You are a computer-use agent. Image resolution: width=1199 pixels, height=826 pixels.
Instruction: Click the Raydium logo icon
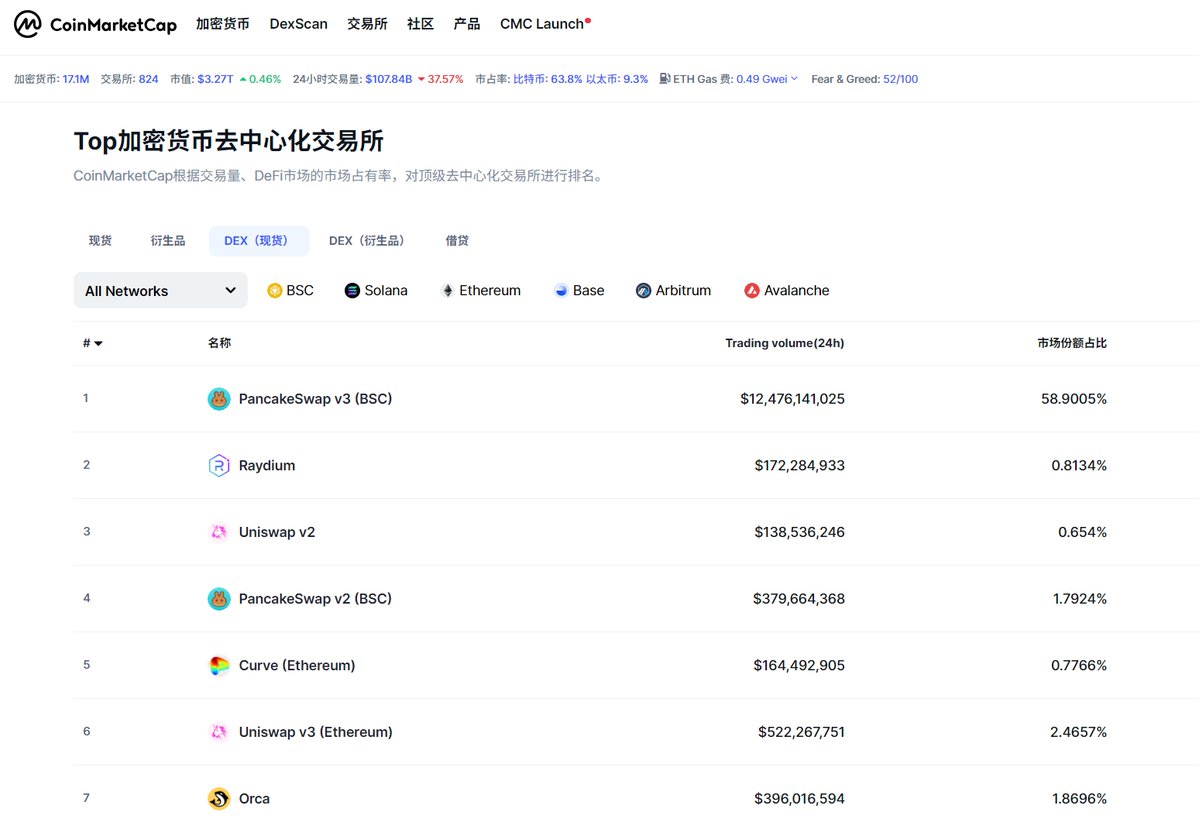[x=219, y=465]
